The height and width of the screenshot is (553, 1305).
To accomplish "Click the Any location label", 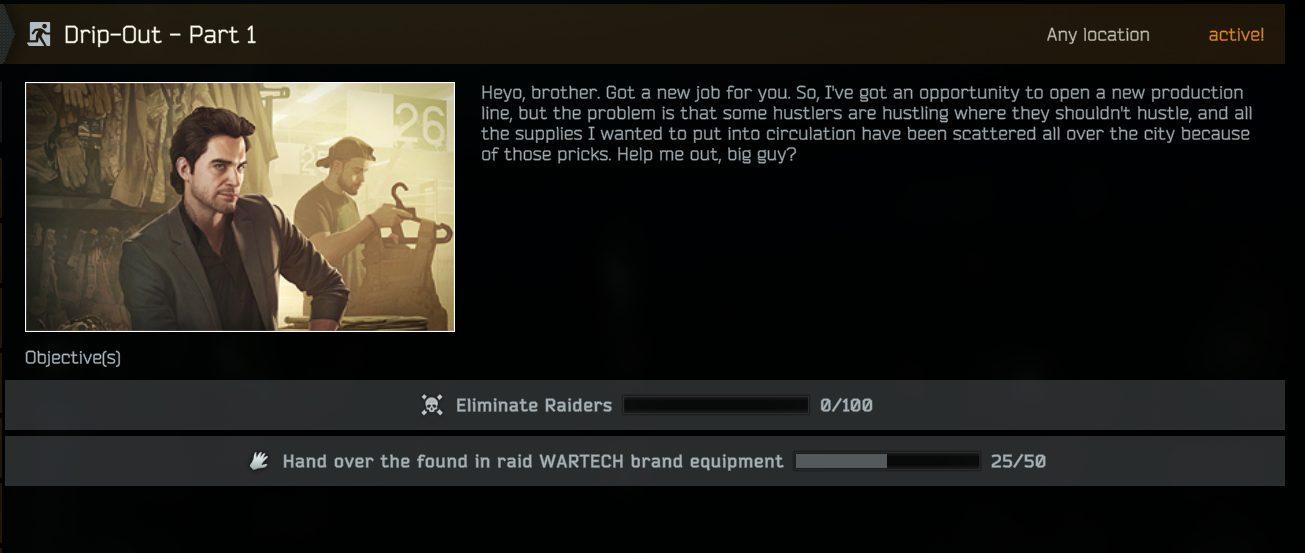I will 1098,35.
